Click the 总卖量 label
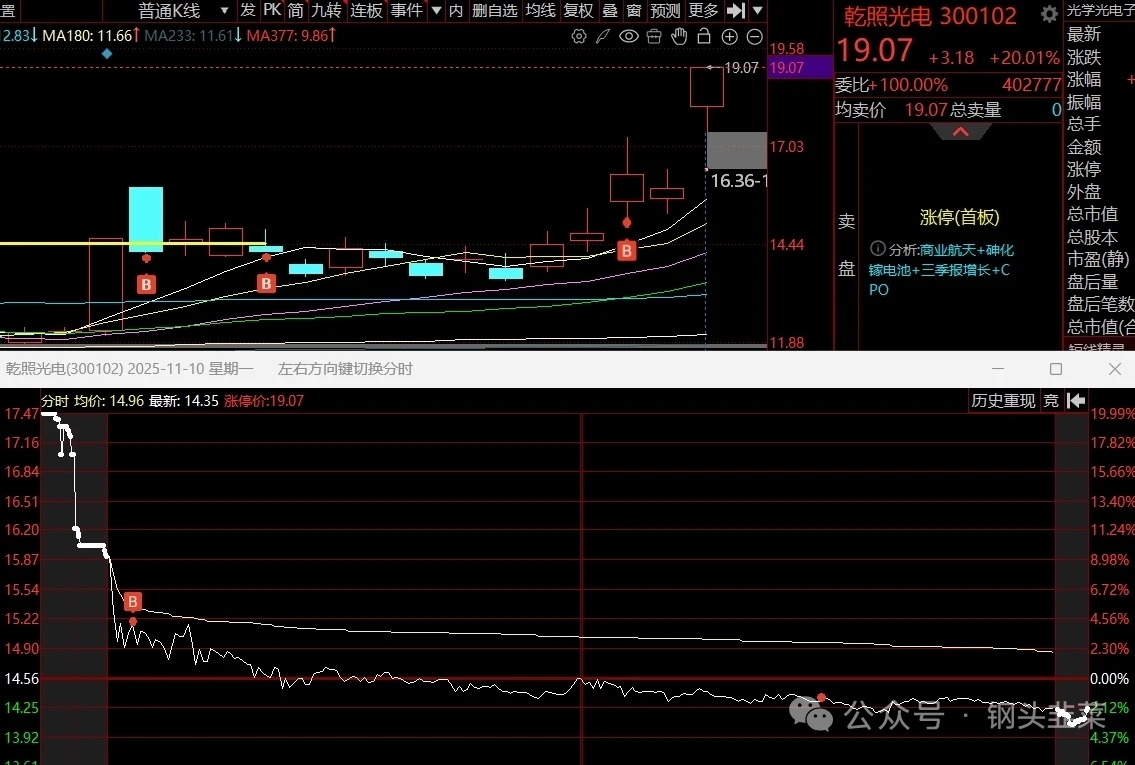 pyautogui.click(x=976, y=109)
